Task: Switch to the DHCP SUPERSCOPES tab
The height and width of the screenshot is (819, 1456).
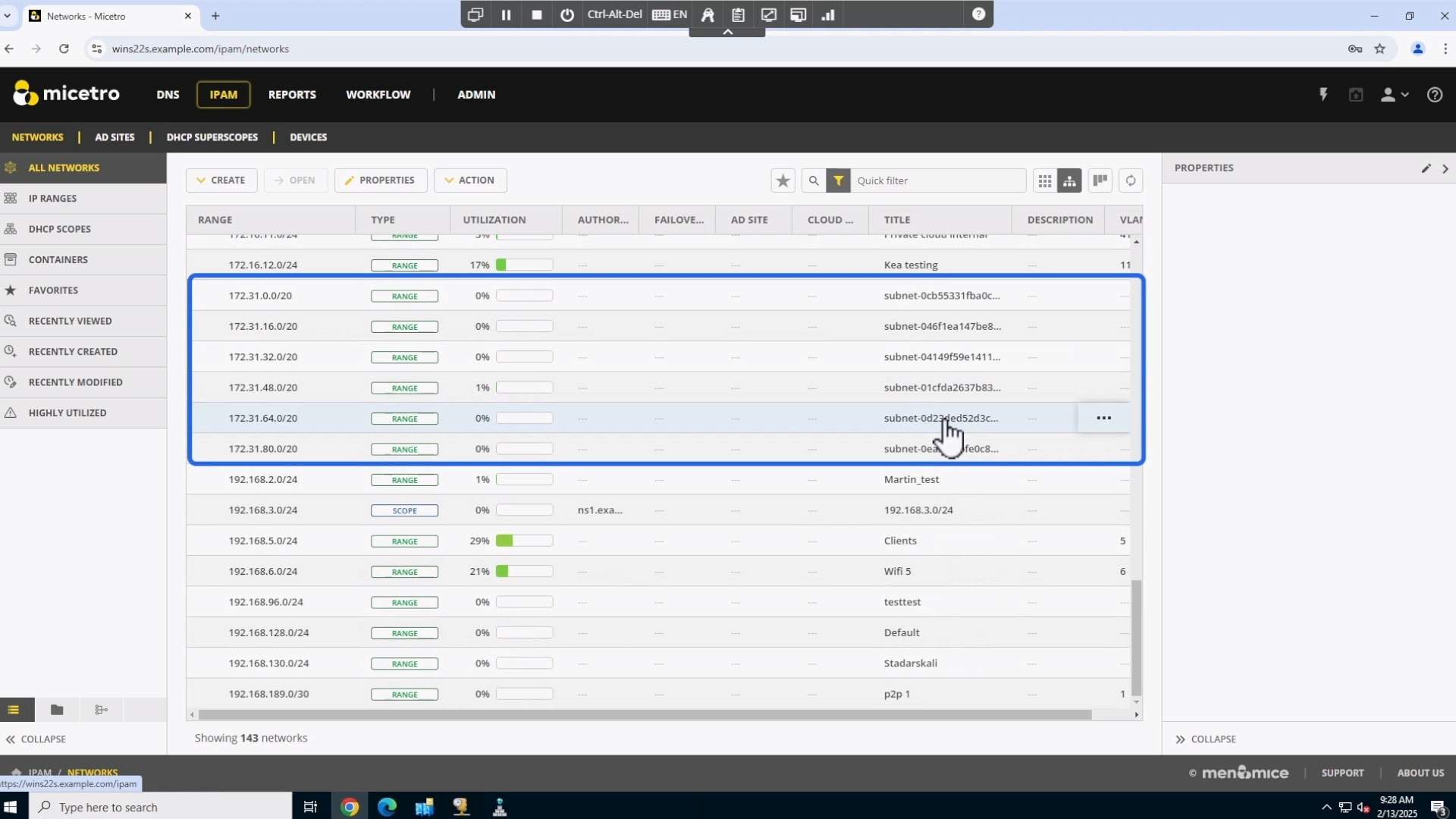Action: pos(212,137)
